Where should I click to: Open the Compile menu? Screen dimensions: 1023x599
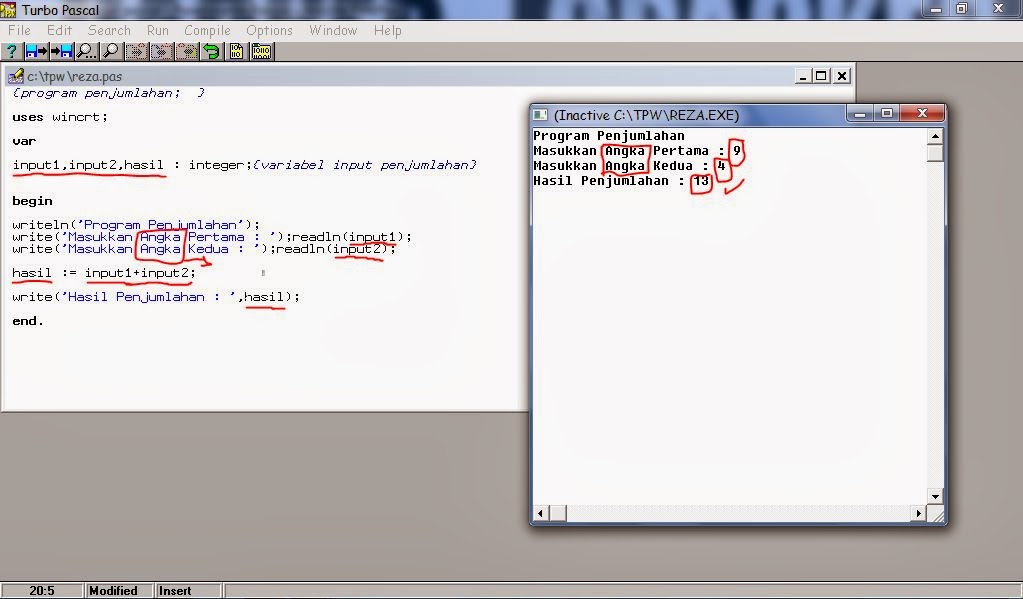tap(207, 30)
